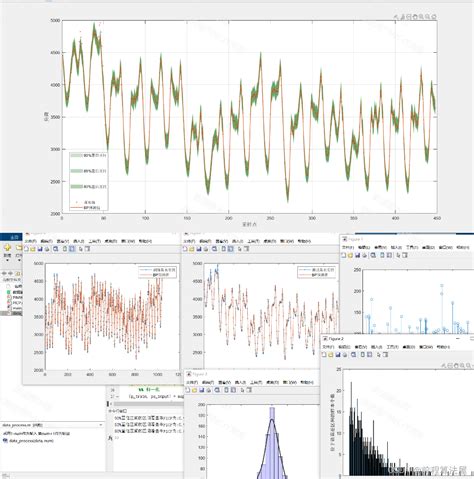This screenshot has height=479, width=474.
Task: Open the Help menu in Figure 1 window
Action: 463,247
